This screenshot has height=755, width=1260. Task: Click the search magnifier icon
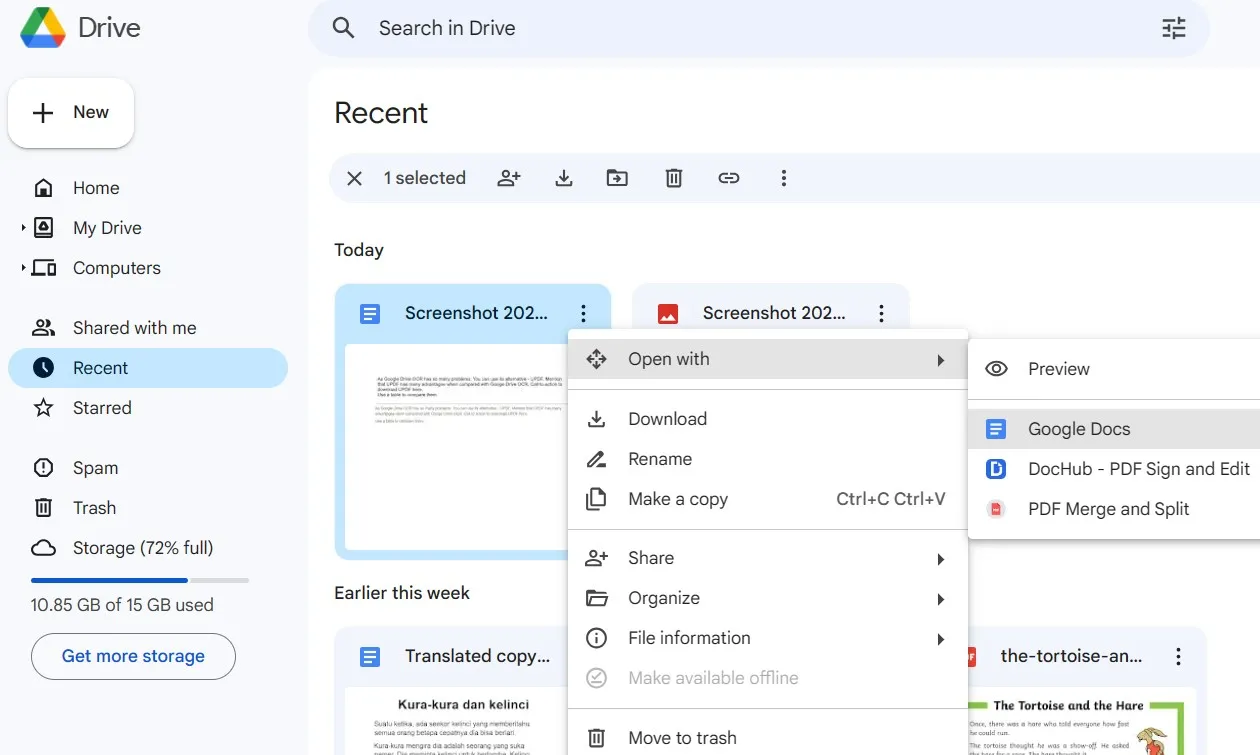tap(343, 28)
